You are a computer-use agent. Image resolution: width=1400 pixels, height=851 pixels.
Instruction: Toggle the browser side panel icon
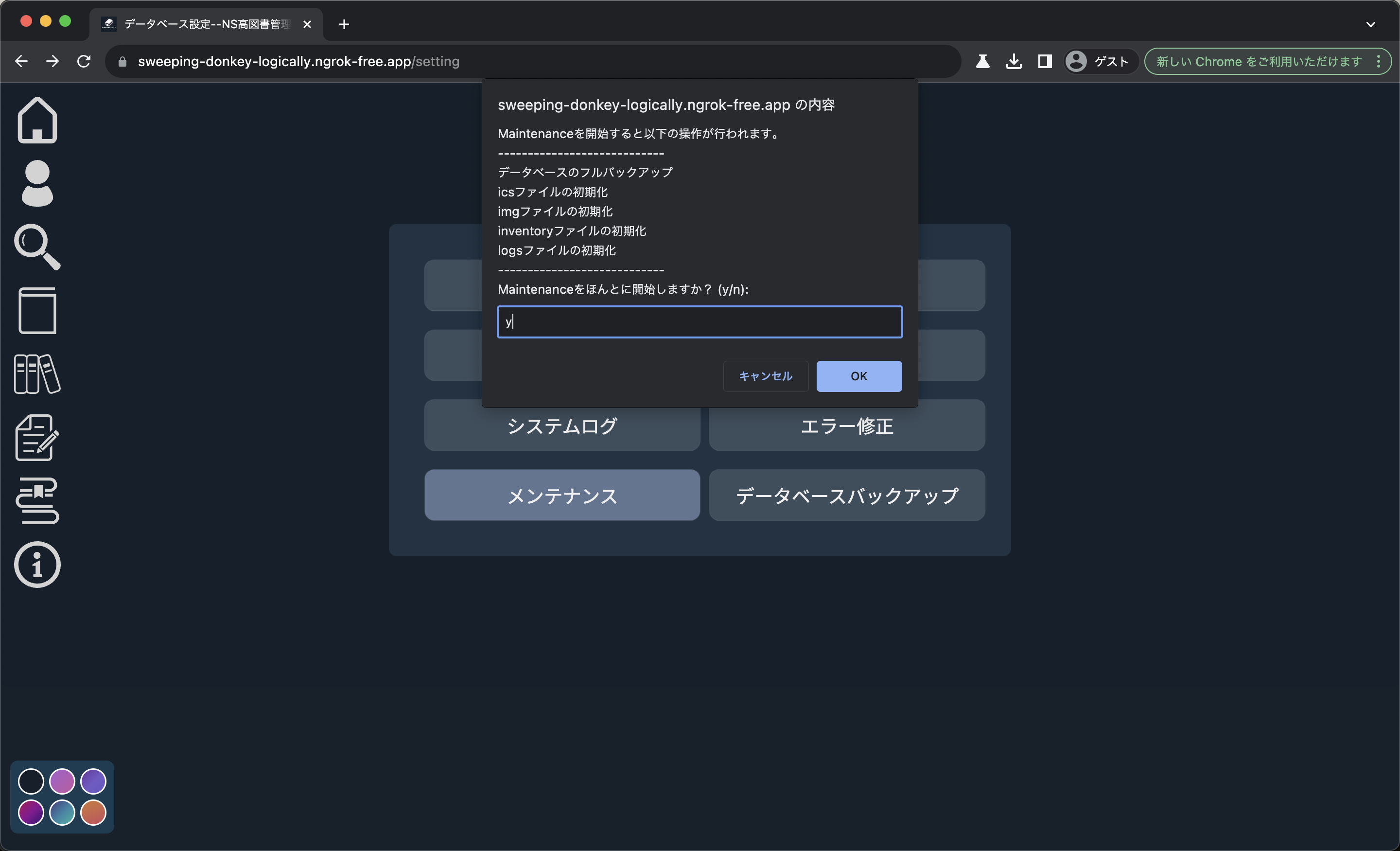[x=1044, y=61]
